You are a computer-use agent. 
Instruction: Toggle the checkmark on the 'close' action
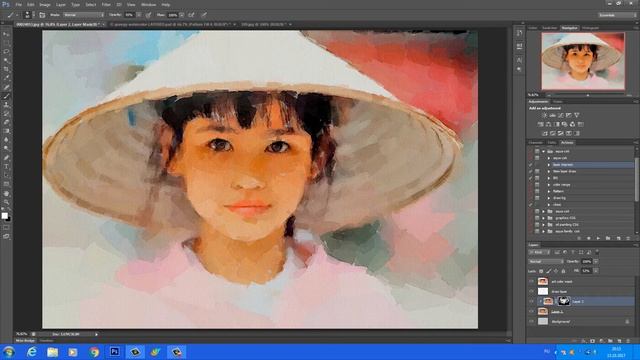[x=531, y=204]
